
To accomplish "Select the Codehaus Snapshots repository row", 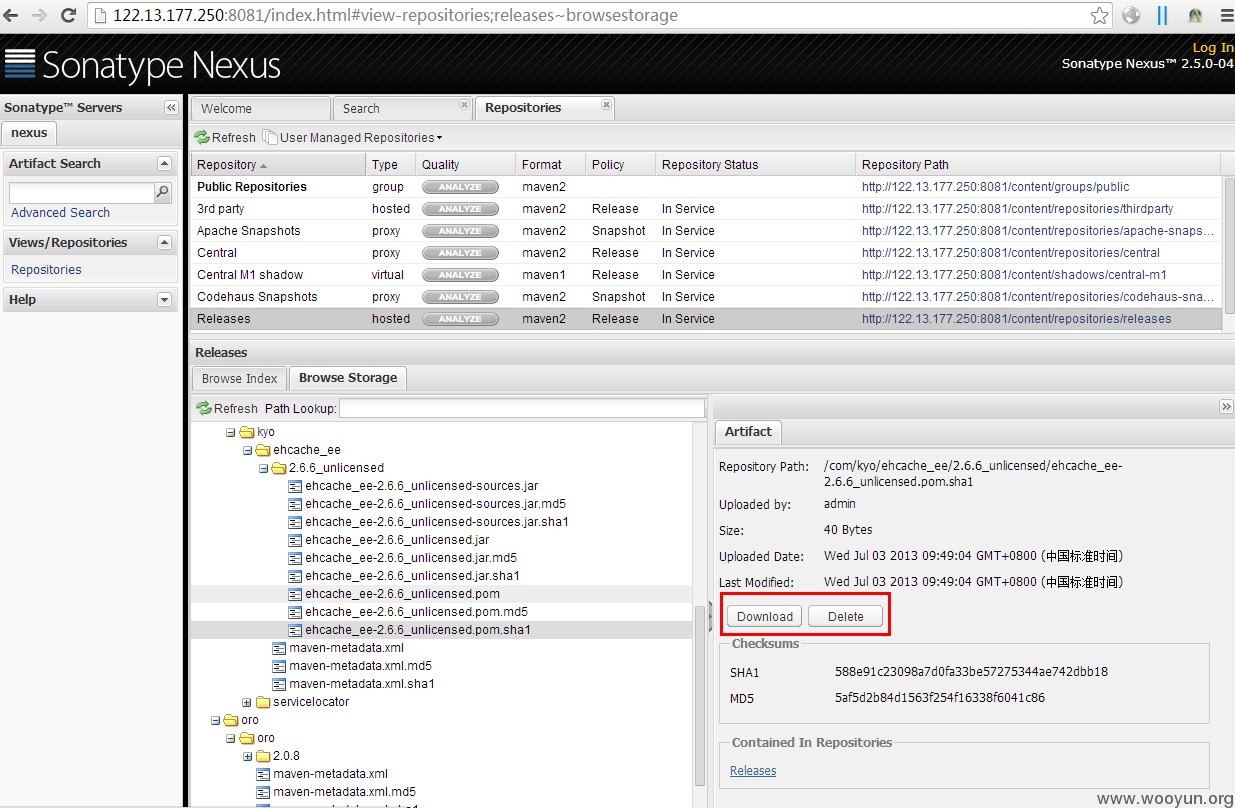I will [706, 297].
